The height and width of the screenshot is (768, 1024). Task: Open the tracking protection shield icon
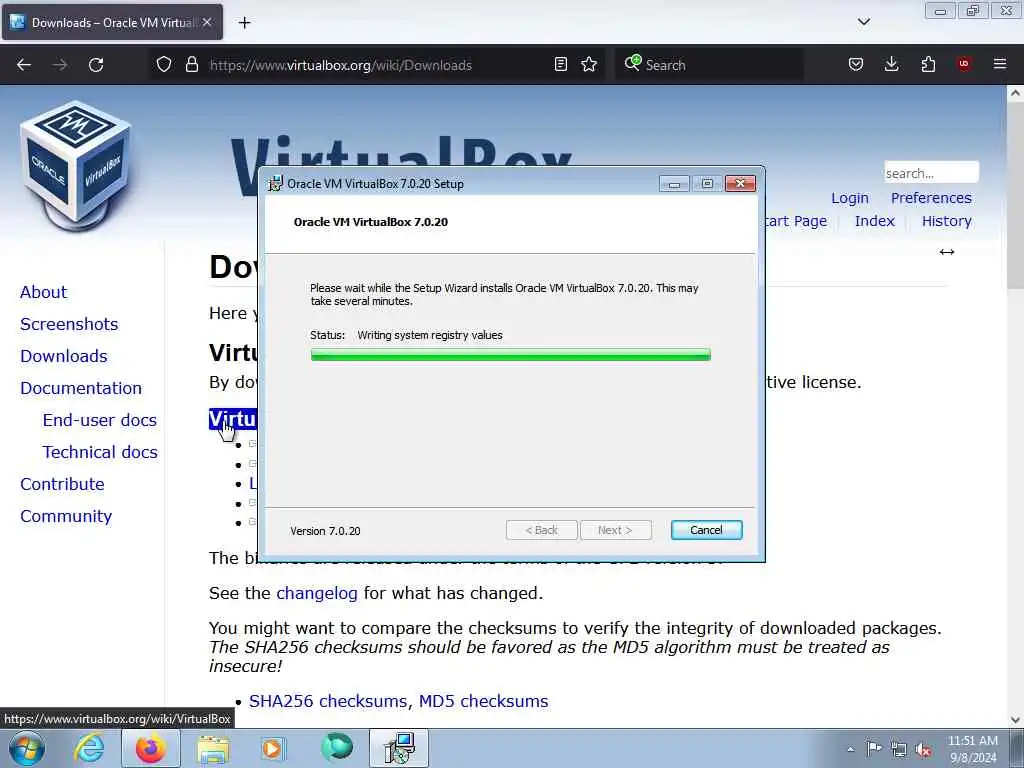(164, 65)
